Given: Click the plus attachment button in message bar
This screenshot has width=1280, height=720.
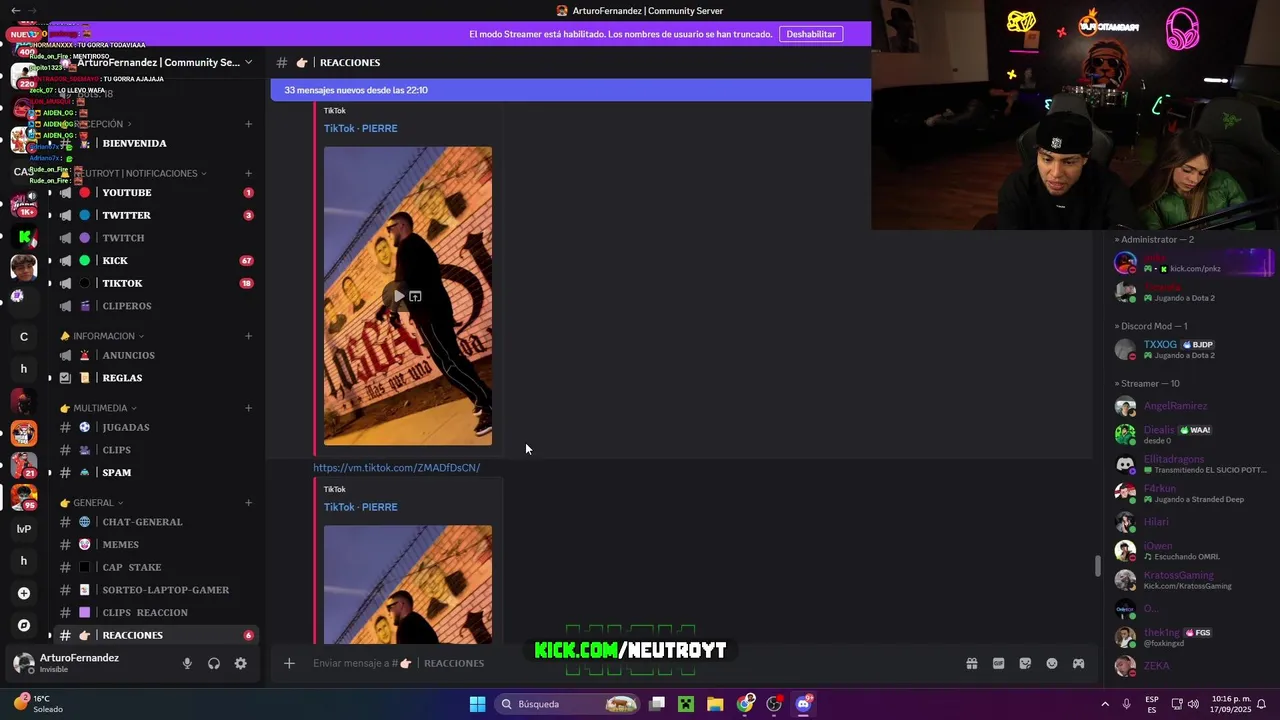Looking at the screenshot, I should (x=289, y=663).
